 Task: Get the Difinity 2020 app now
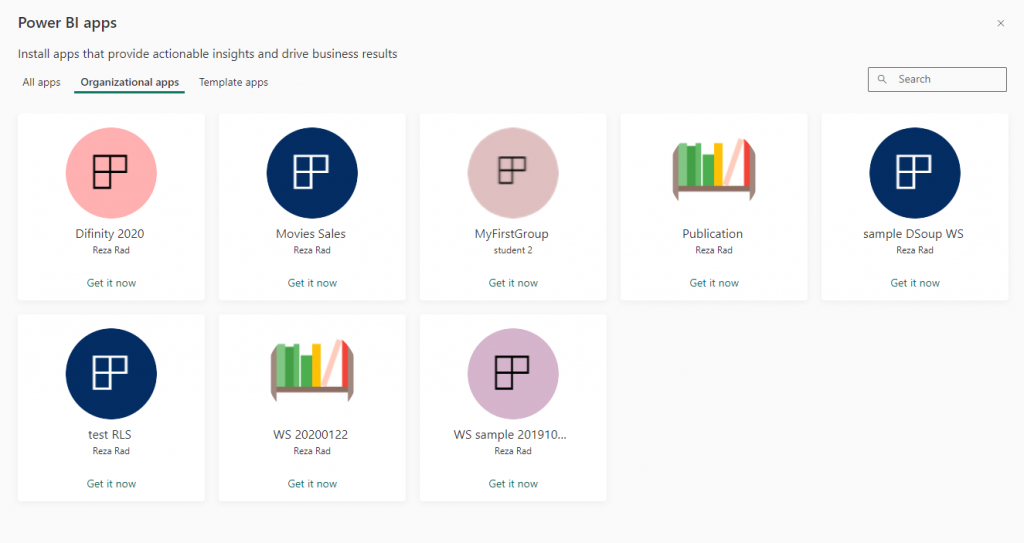pyautogui.click(x=111, y=283)
